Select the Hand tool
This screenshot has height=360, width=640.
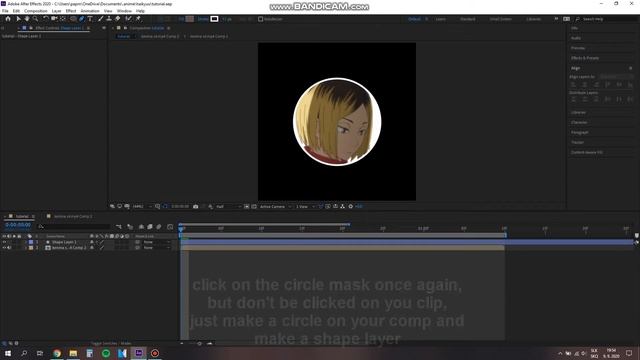click(x=27, y=19)
